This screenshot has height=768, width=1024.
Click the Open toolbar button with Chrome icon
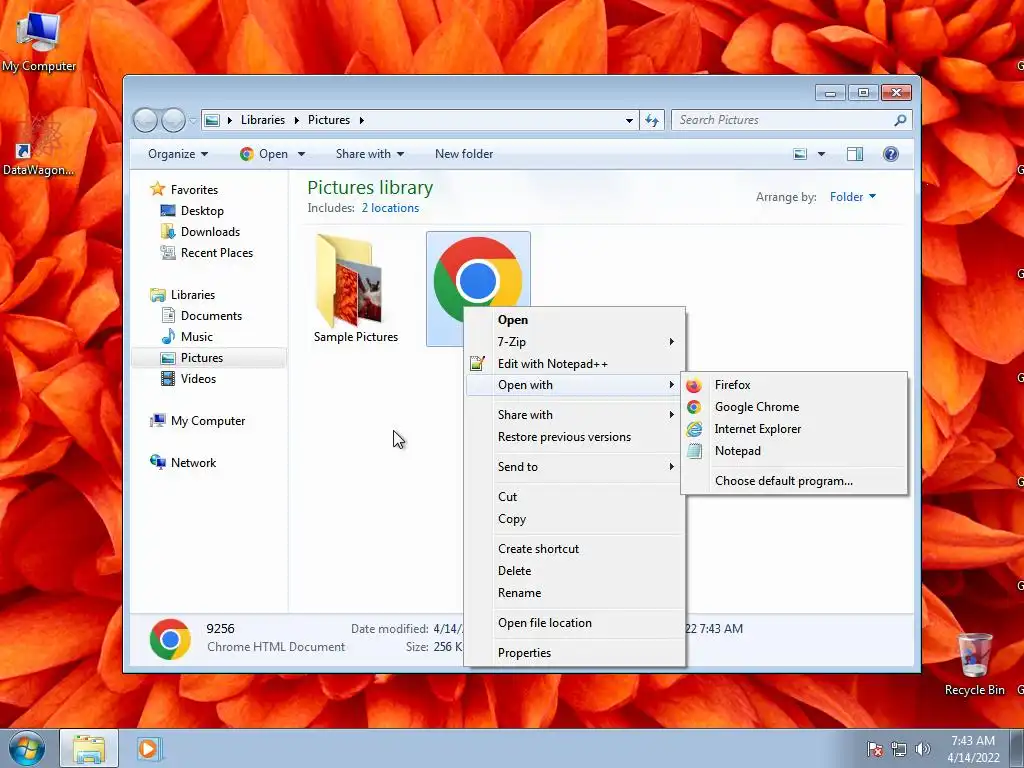264,154
